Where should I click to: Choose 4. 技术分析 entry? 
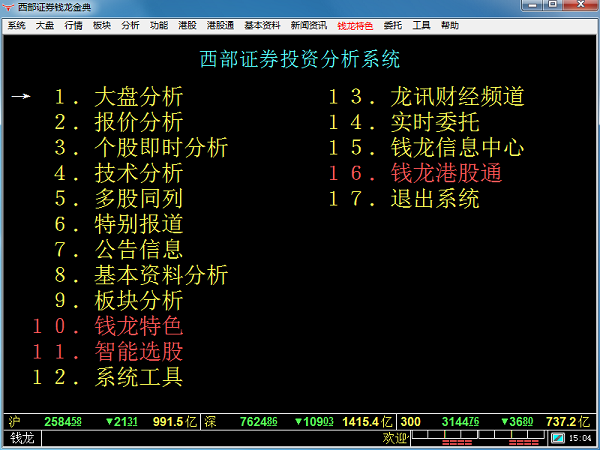point(138,173)
